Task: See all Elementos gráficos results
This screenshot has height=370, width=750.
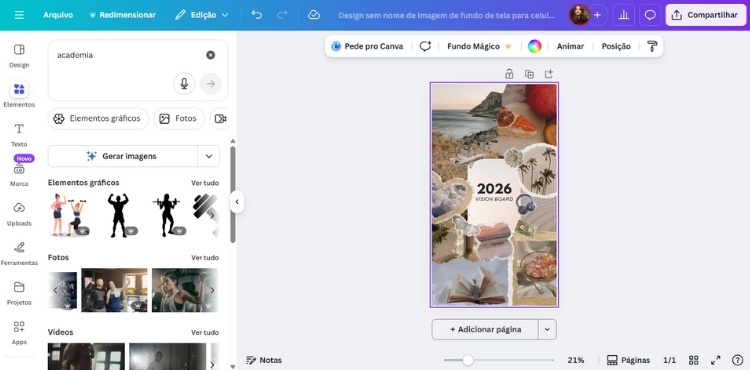Action: [205, 183]
